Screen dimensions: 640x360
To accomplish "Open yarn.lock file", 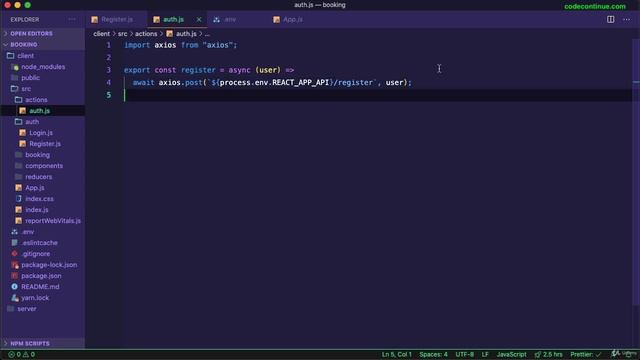I will coord(42,298).
